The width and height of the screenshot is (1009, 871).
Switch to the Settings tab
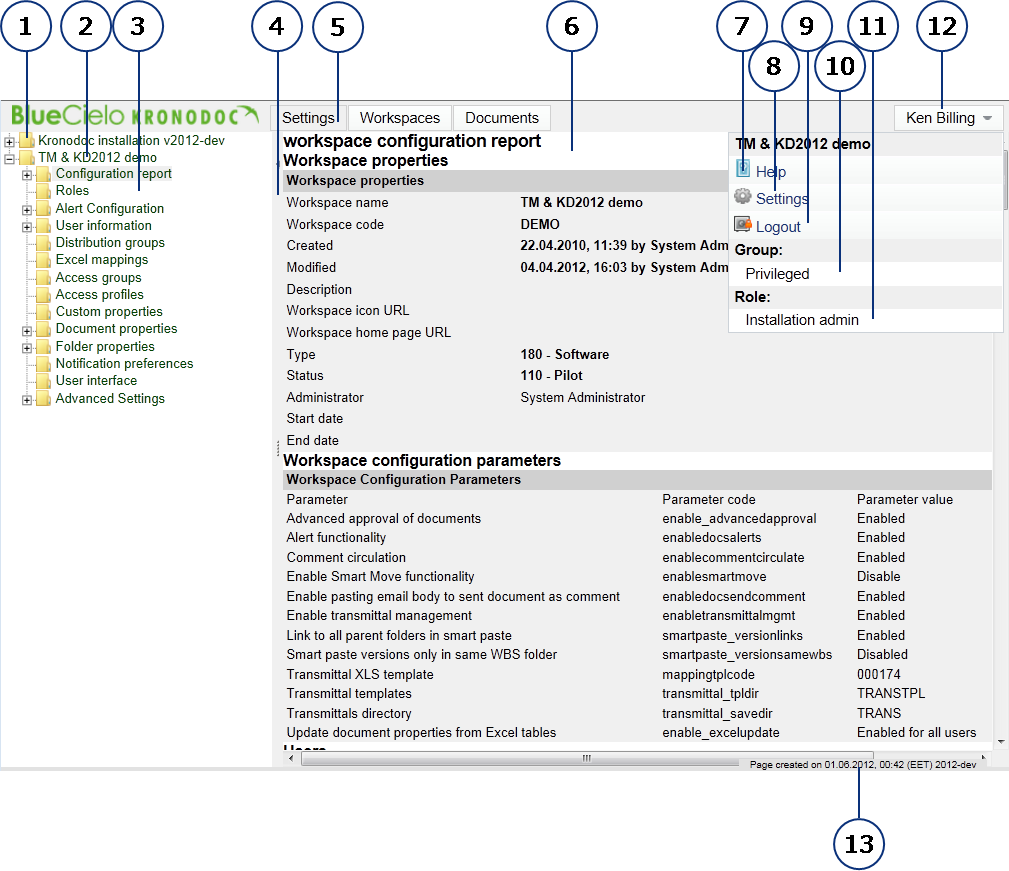[308, 118]
